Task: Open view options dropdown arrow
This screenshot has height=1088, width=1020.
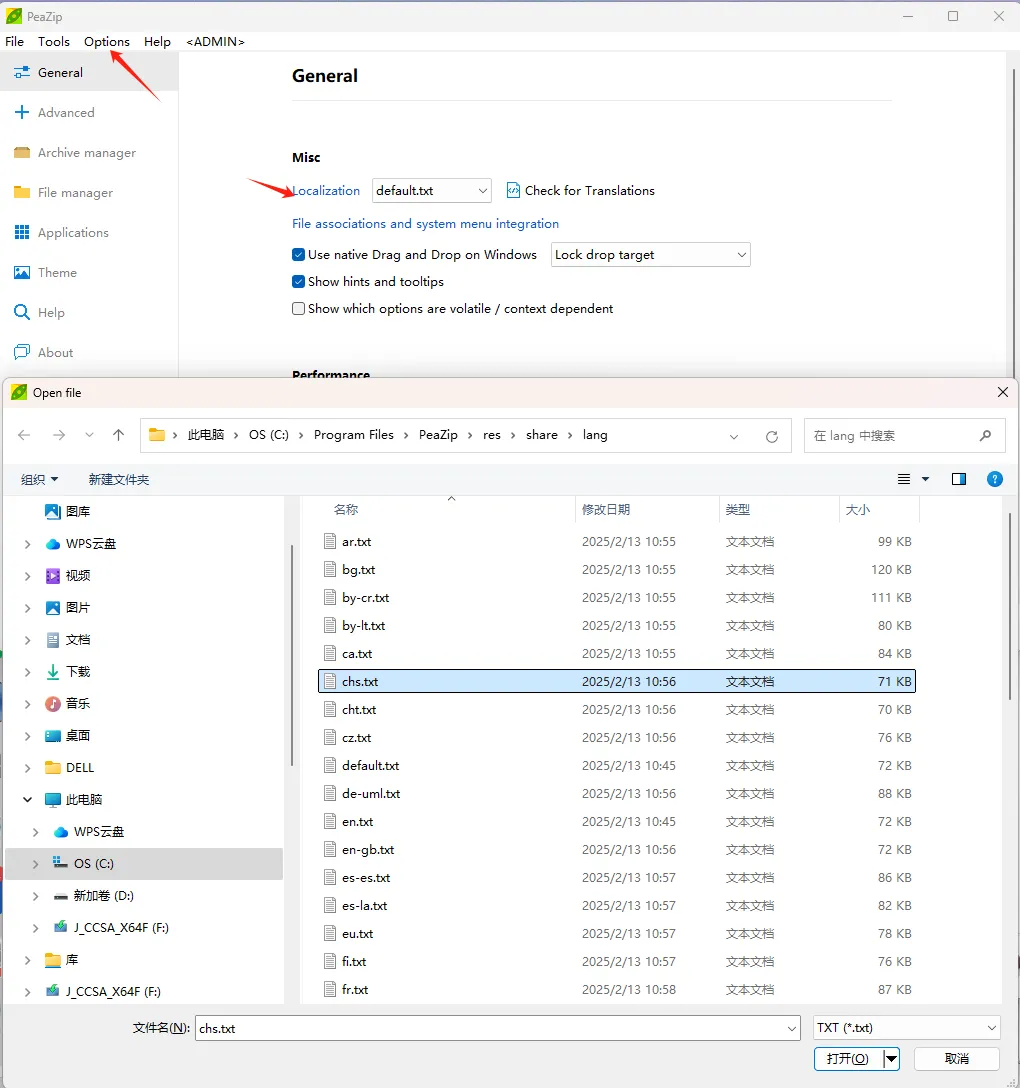Action: [x=925, y=479]
